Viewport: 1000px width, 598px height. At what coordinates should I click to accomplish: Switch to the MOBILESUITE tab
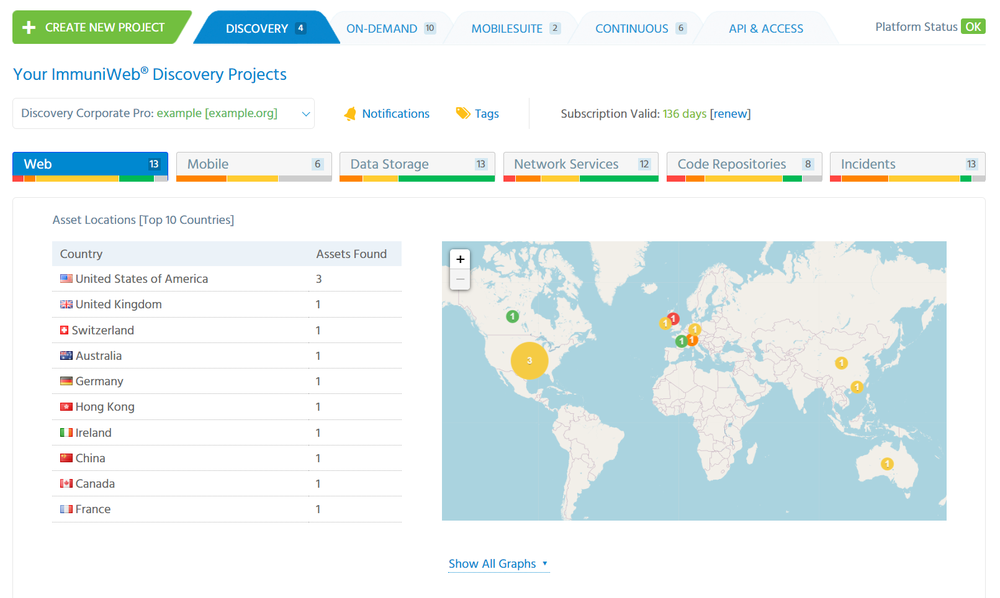point(509,28)
